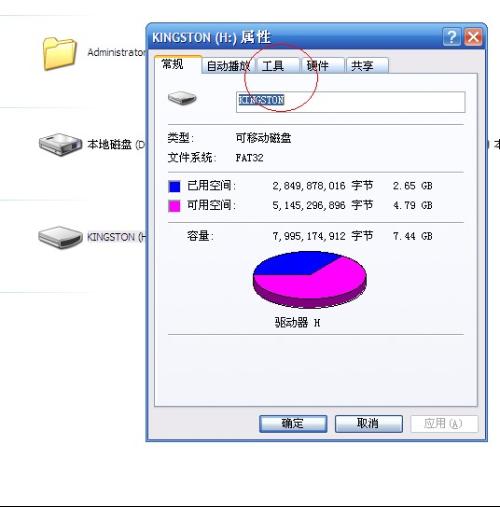The width and height of the screenshot is (500, 507).
Task: Select the KINGSTON removable drive icon
Action: coord(60,237)
